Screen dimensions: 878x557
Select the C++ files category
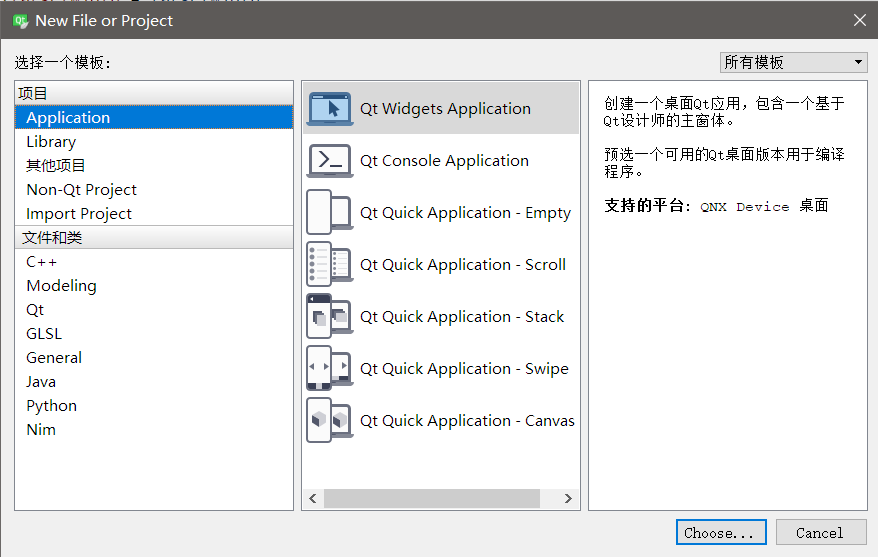154,261
